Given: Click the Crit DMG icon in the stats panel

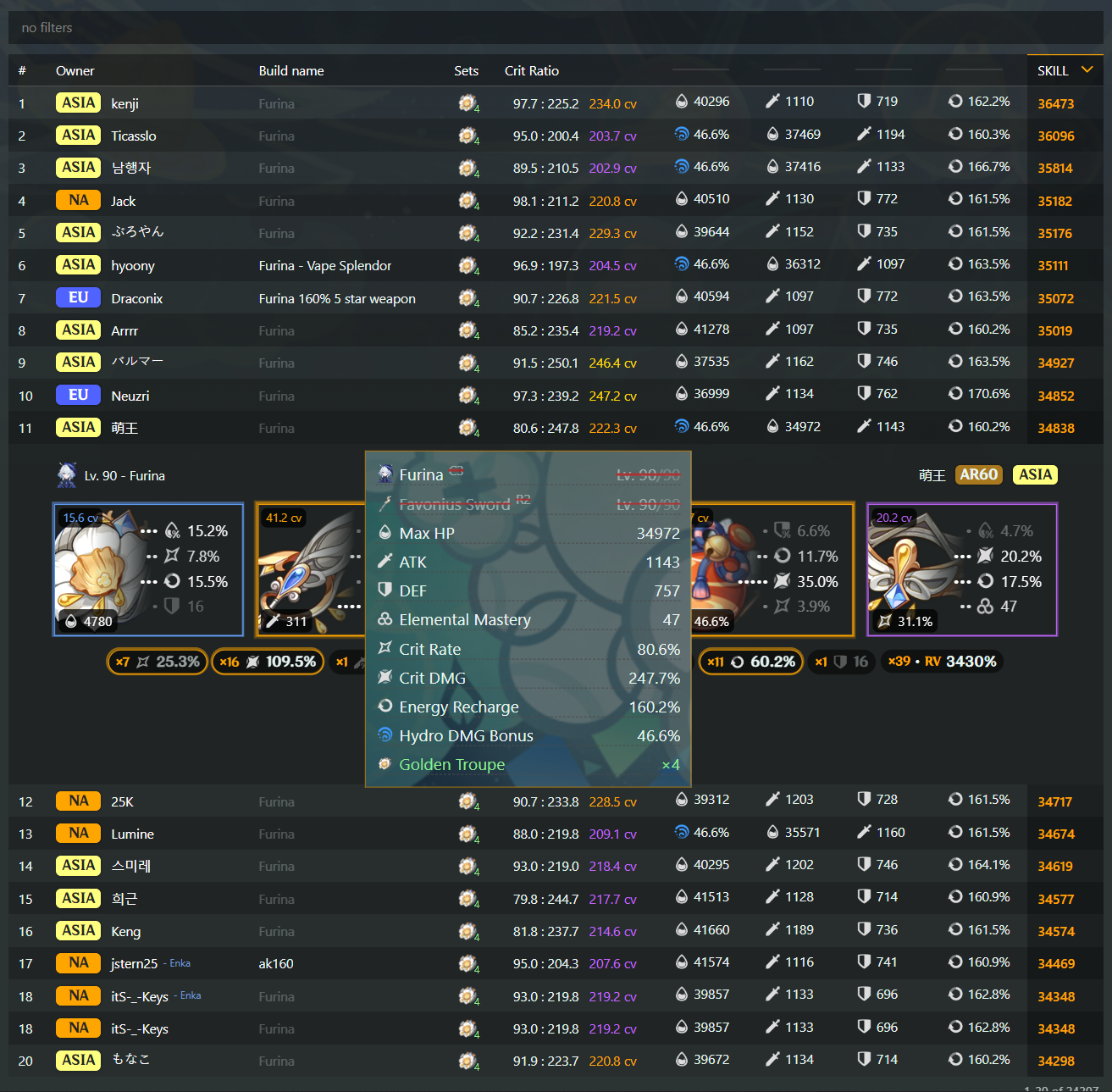Looking at the screenshot, I should click(x=385, y=678).
